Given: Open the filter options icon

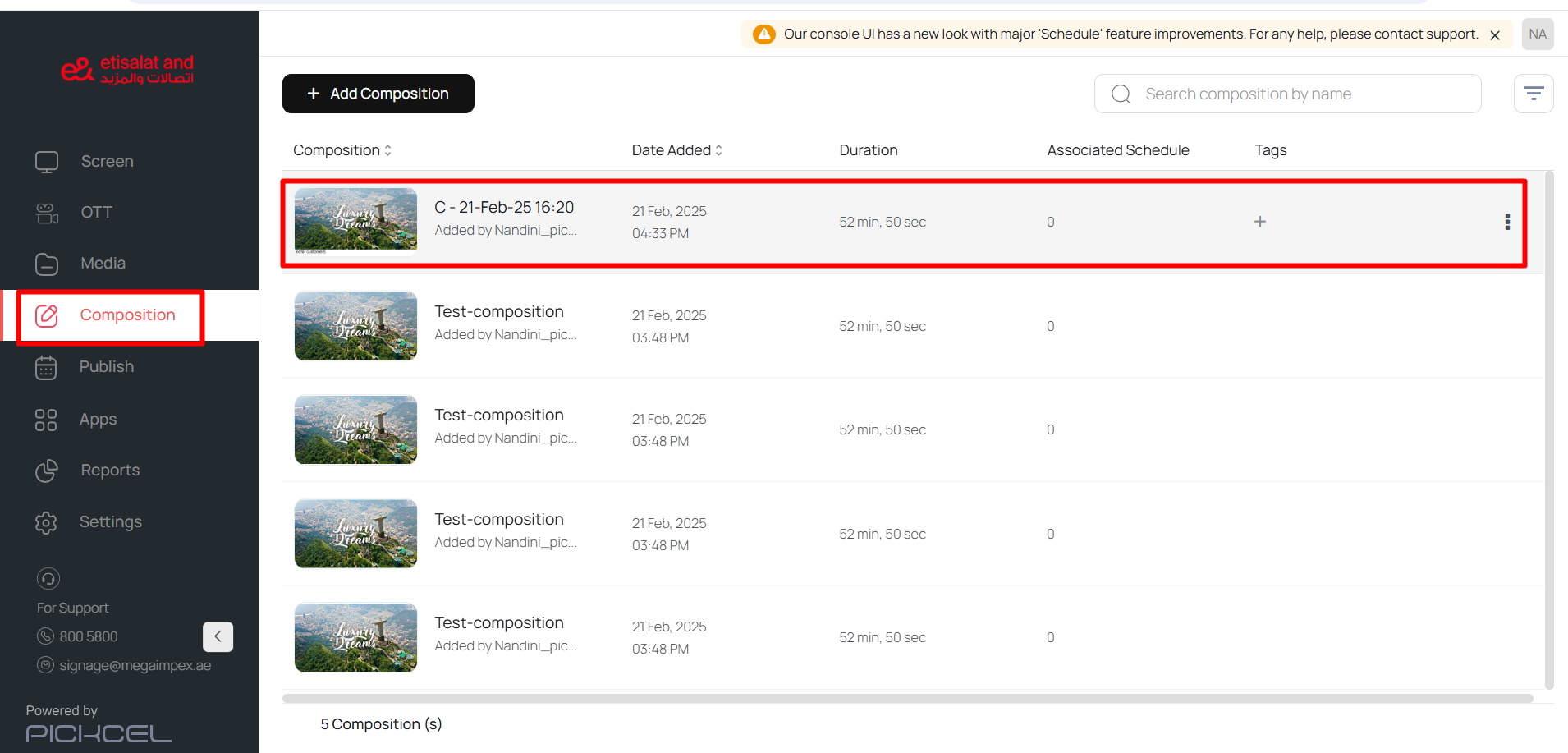Looking at the screenshot, I should tap(1533, 94).
